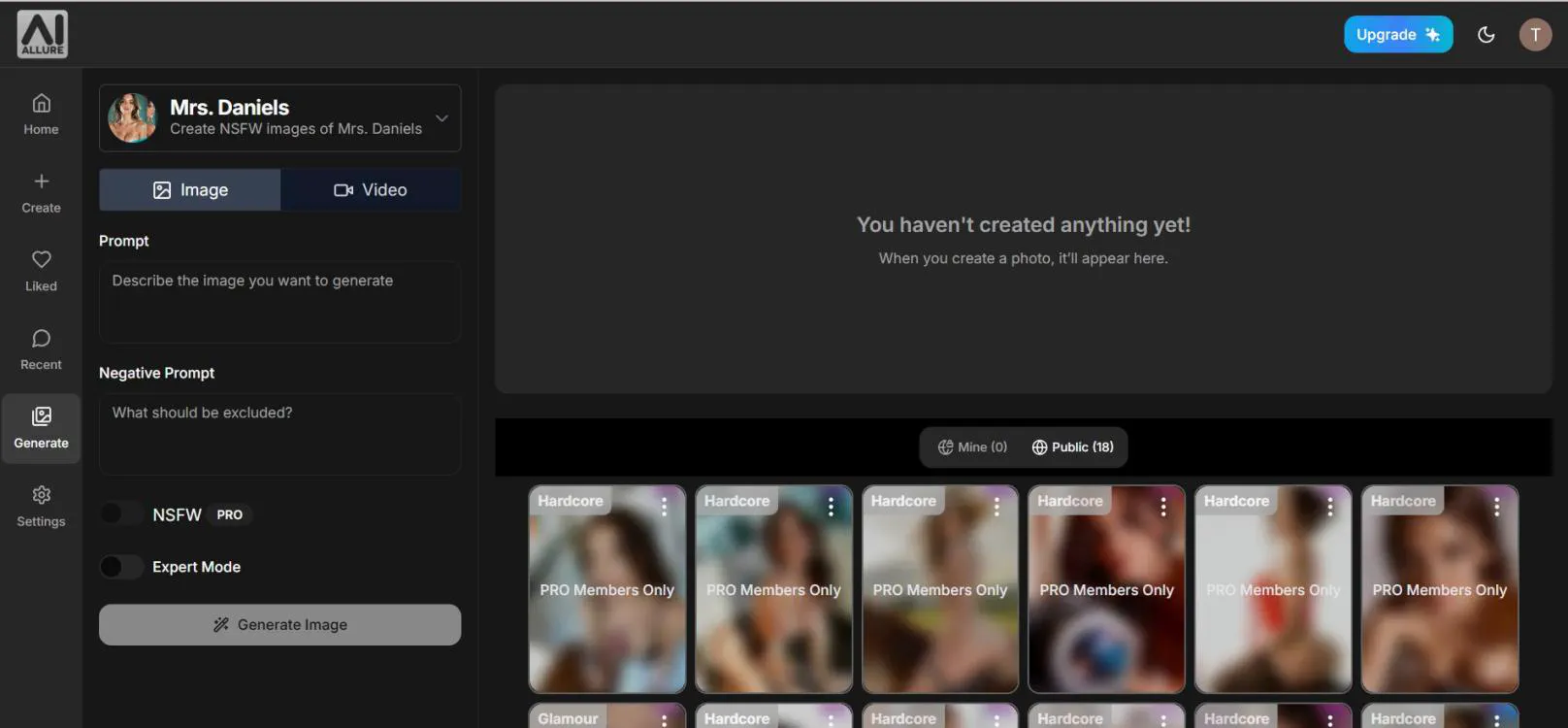1568x728 pixels.
Task: Toggle the NSFW switch
Action: (x=122, y=513)
